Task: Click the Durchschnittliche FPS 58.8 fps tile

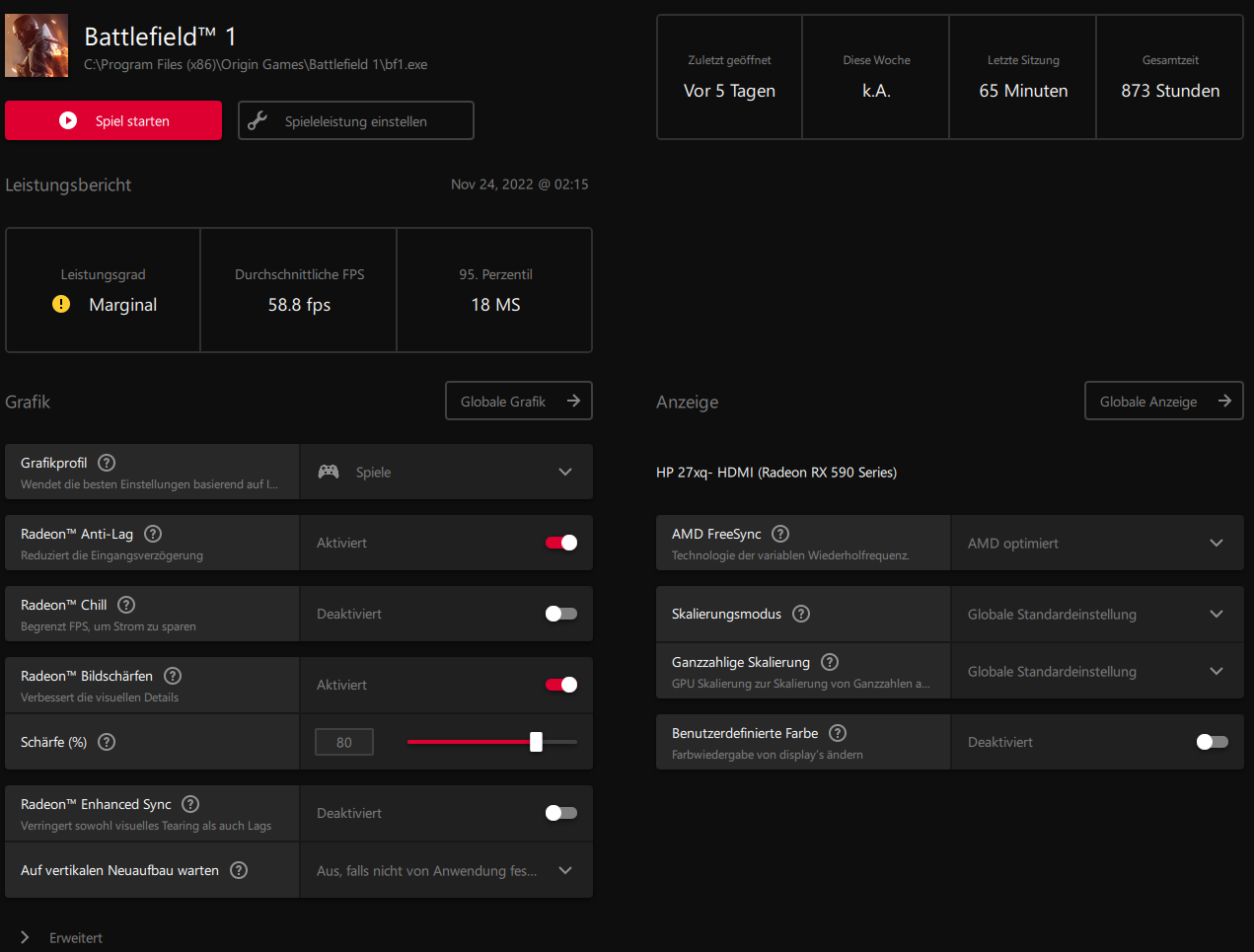Action: pyautogui.click(x=299, y=290)
